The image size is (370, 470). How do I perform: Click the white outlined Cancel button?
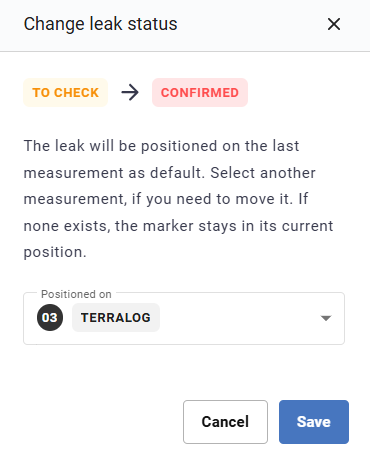225,422
